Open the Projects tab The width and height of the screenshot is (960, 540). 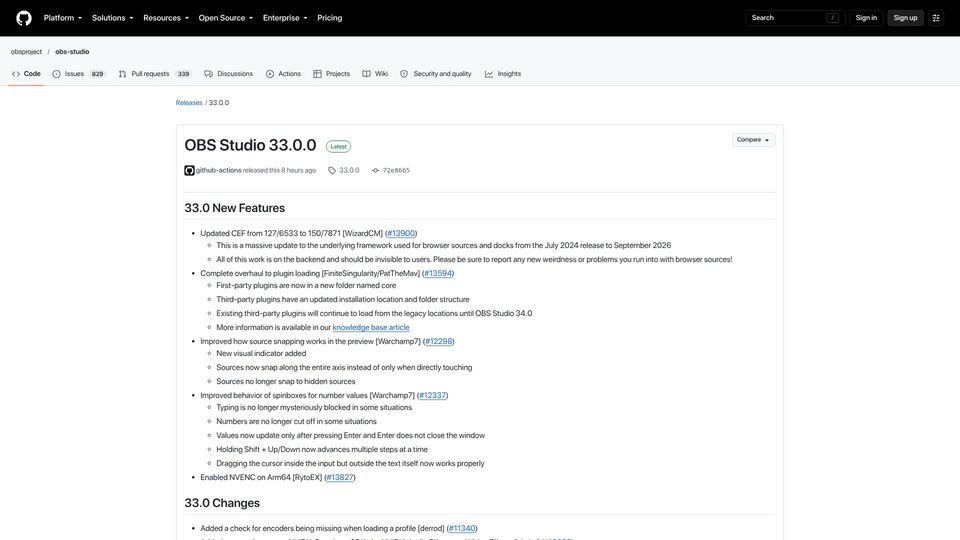(331, 73)
